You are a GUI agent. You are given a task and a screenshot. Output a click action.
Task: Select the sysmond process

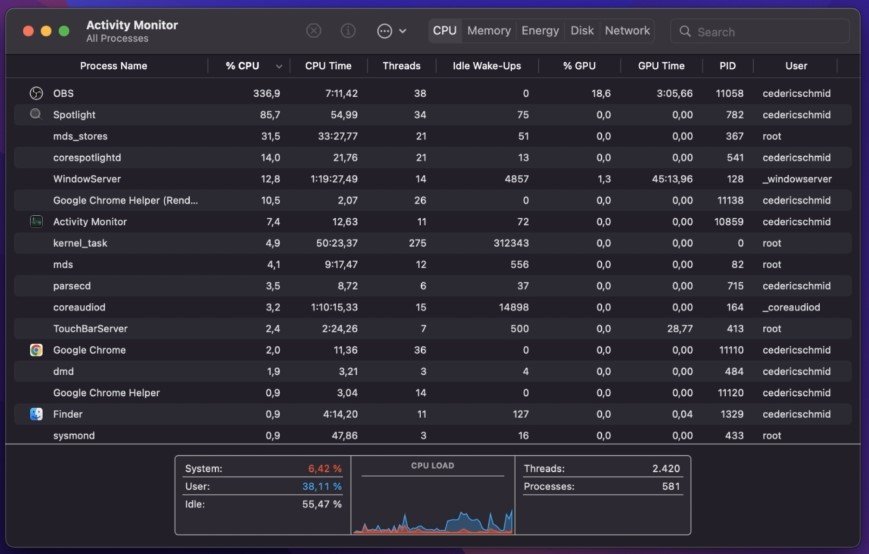click(74, 435)
